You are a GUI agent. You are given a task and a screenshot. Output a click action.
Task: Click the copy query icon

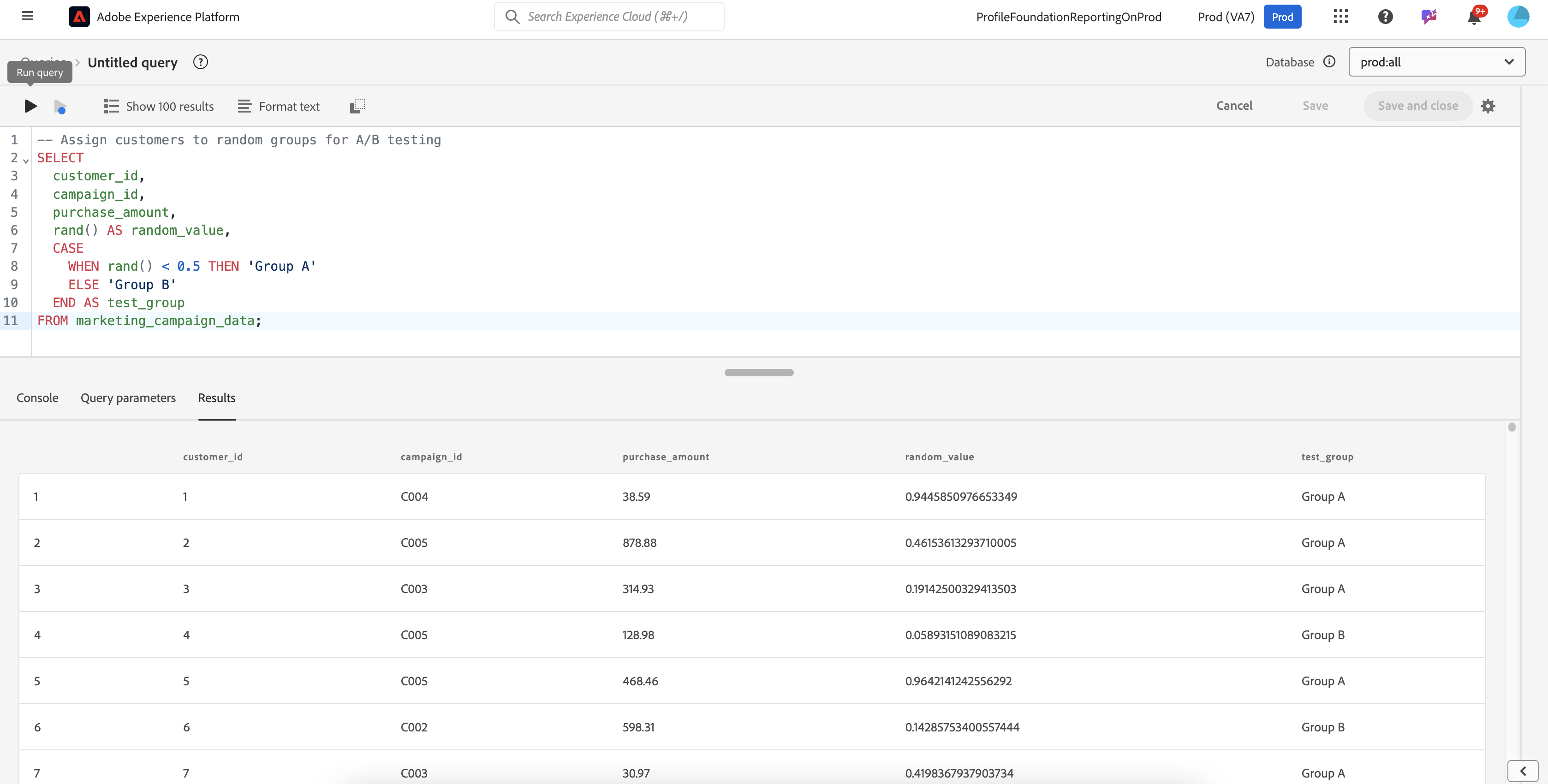(x=357, y=107)
